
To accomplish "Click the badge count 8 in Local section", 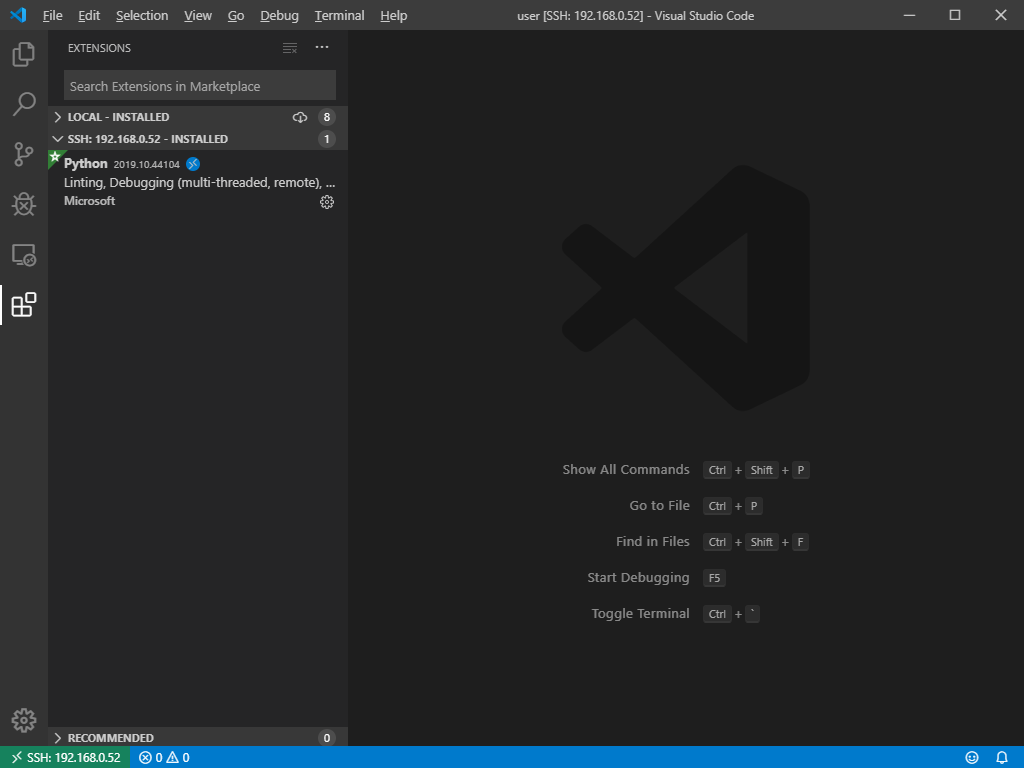I will pyautogui.click(x=327, y=118).
